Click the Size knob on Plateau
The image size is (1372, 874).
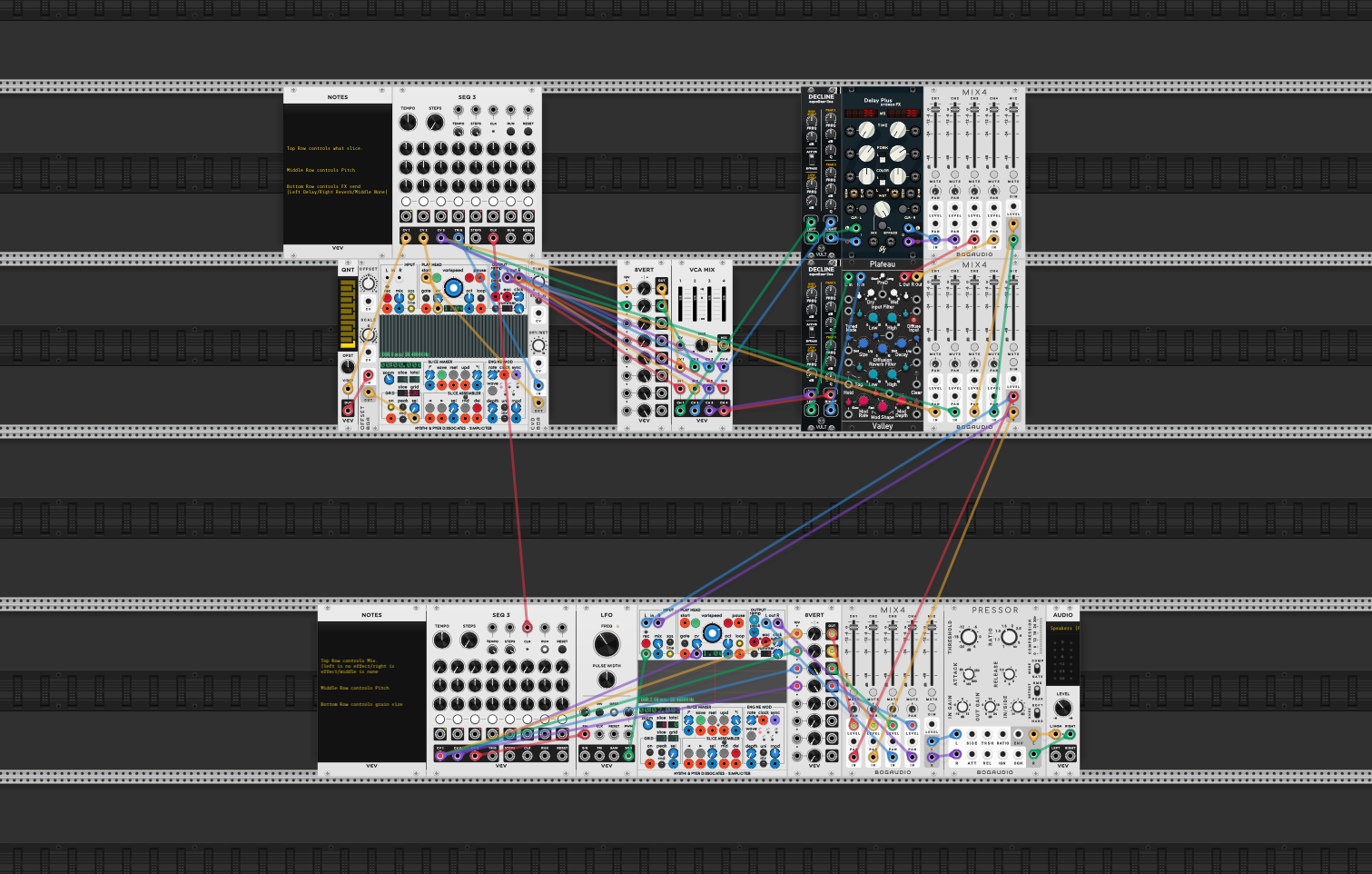[863, 343]
